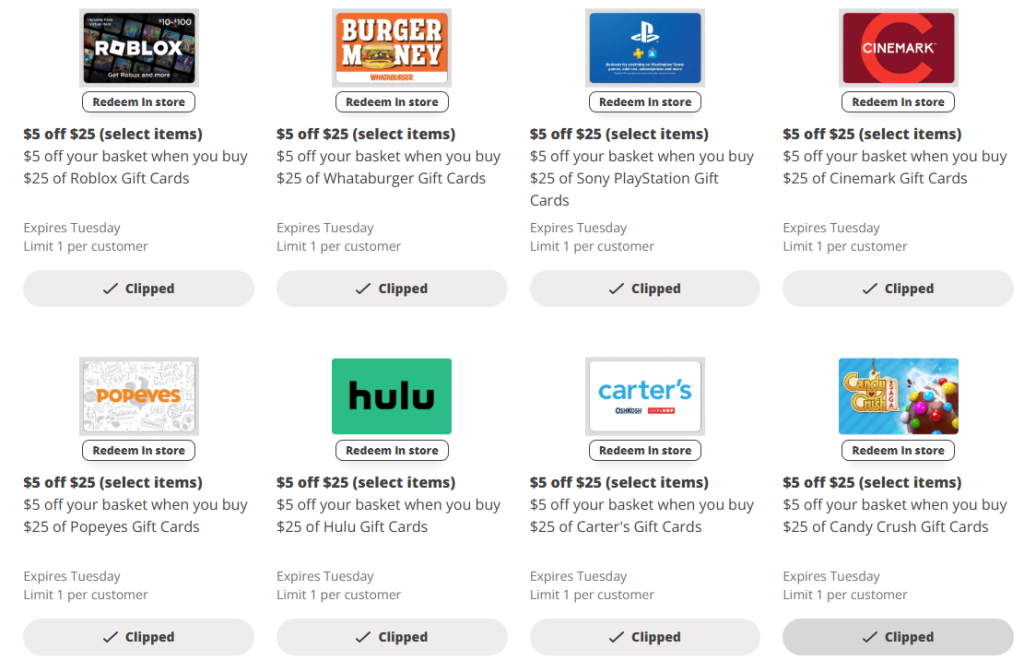The height and width of the screenshot is (672, 1024).
Task: Unclip the Roblox gift card coupon
Action: click(x=139, y=289)
